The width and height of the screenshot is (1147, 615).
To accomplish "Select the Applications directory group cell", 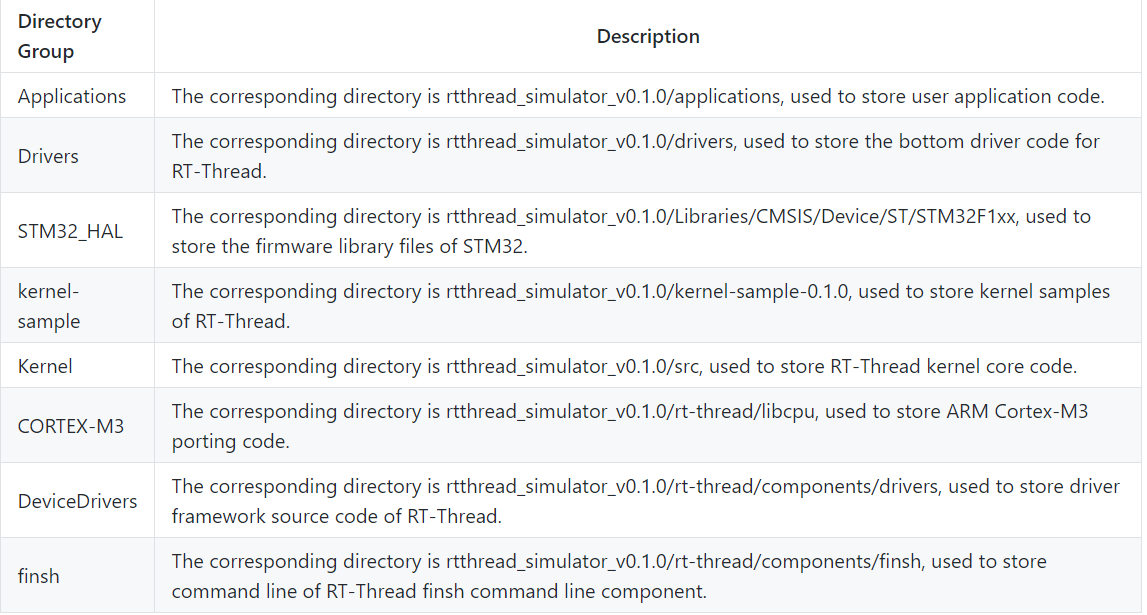I will point(72,97).
